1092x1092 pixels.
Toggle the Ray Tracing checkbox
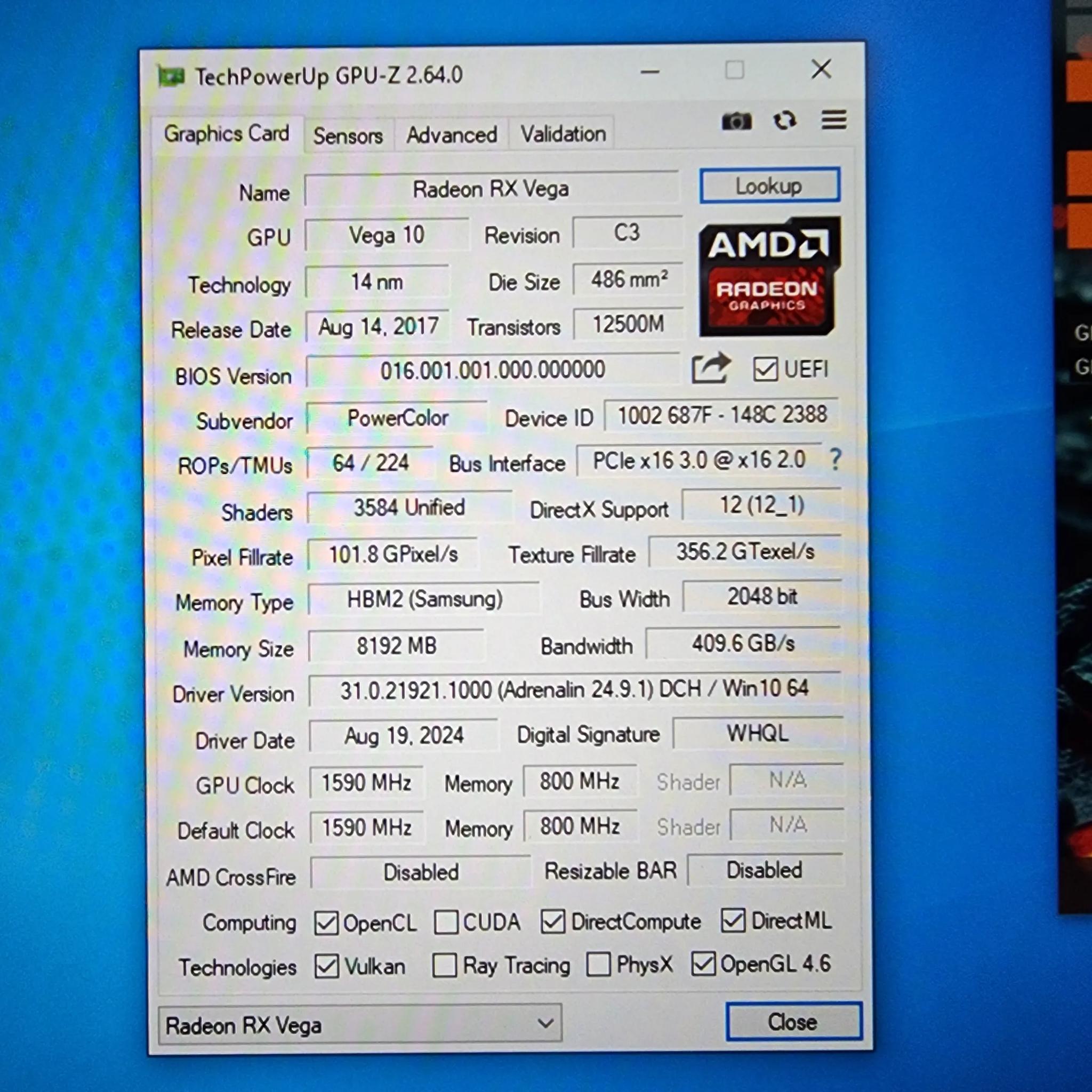[x=445, y=966]
